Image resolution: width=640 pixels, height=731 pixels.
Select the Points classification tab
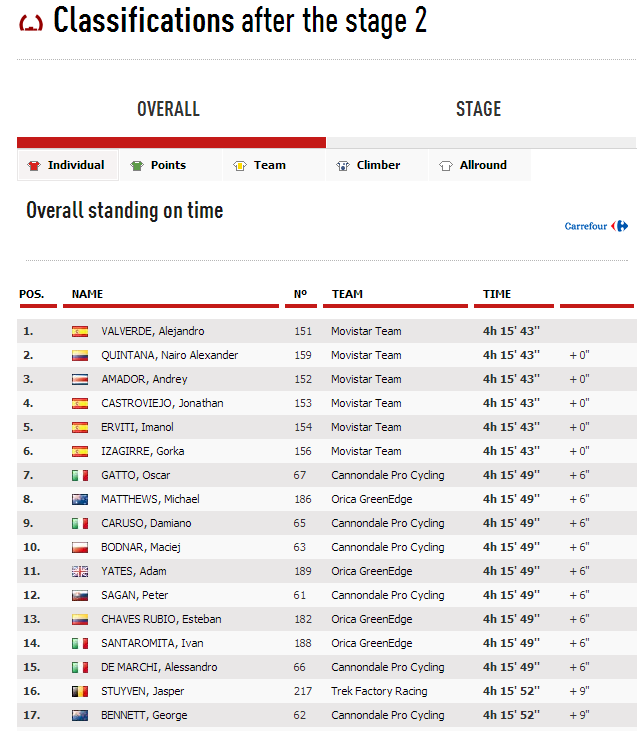[x=168, y=166]
